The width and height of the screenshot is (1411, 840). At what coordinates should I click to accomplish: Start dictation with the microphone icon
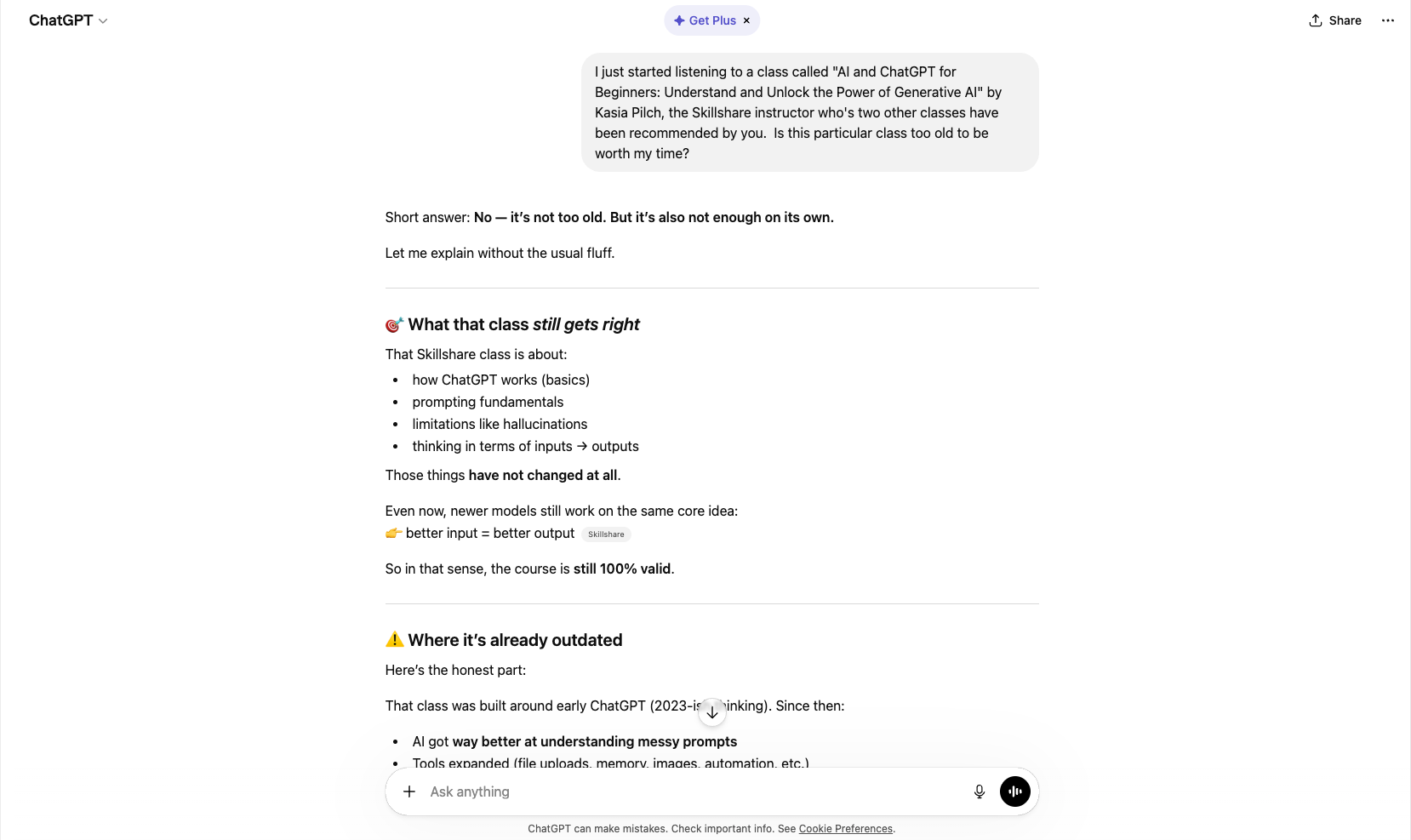click(x=980, y=791)
